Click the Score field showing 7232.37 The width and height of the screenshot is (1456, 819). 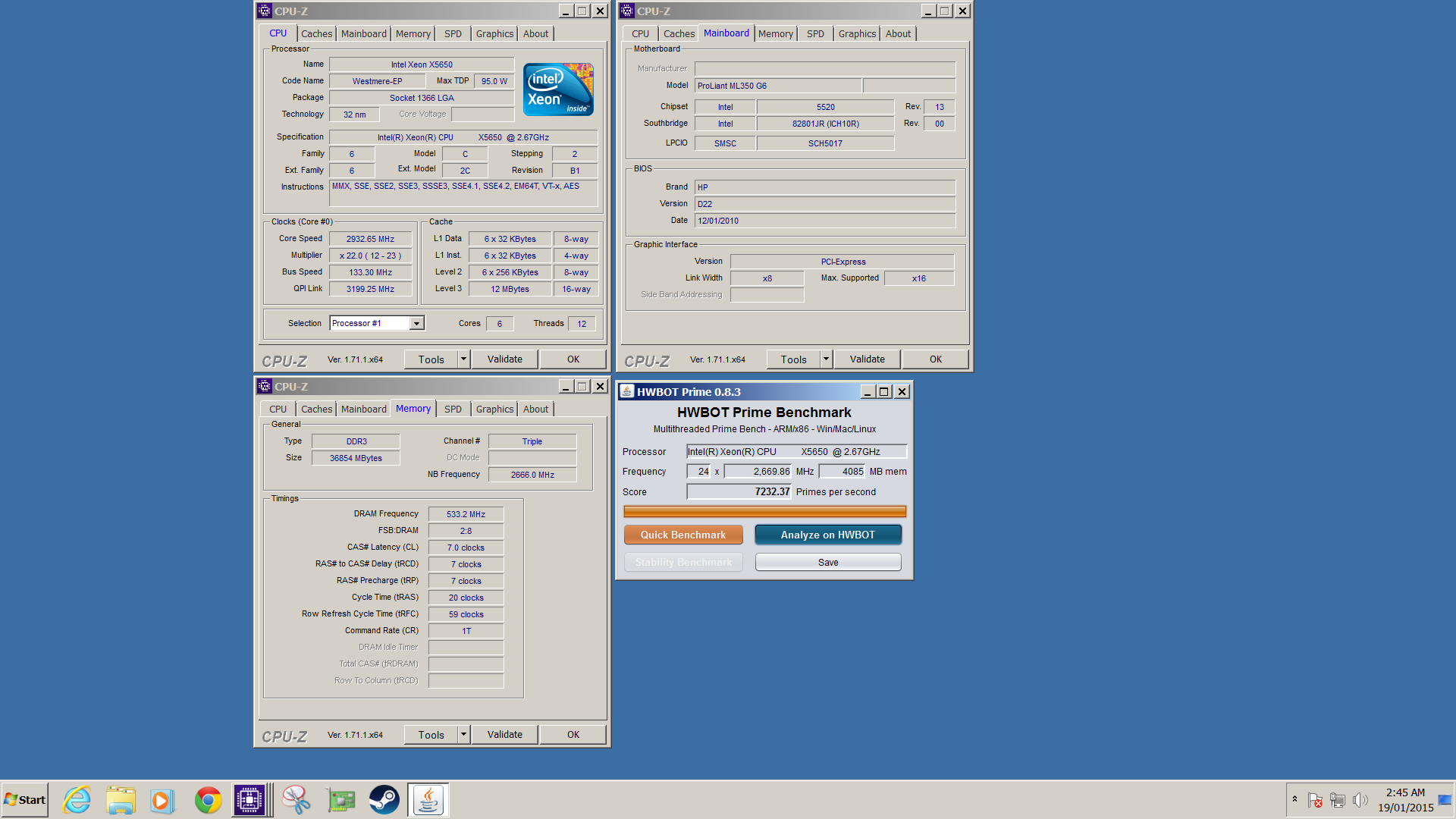[739, 492]
